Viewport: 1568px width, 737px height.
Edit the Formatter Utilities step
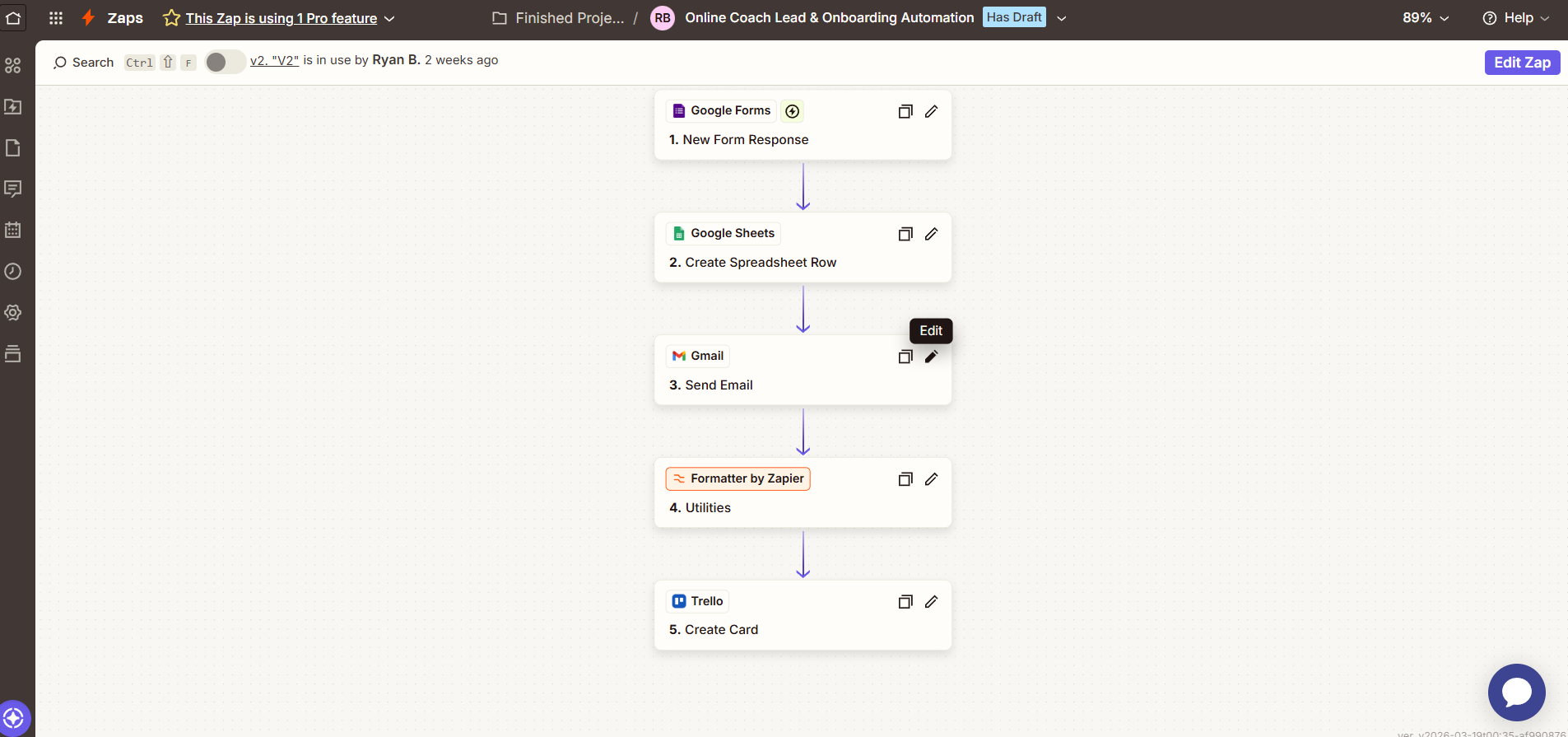931,479
